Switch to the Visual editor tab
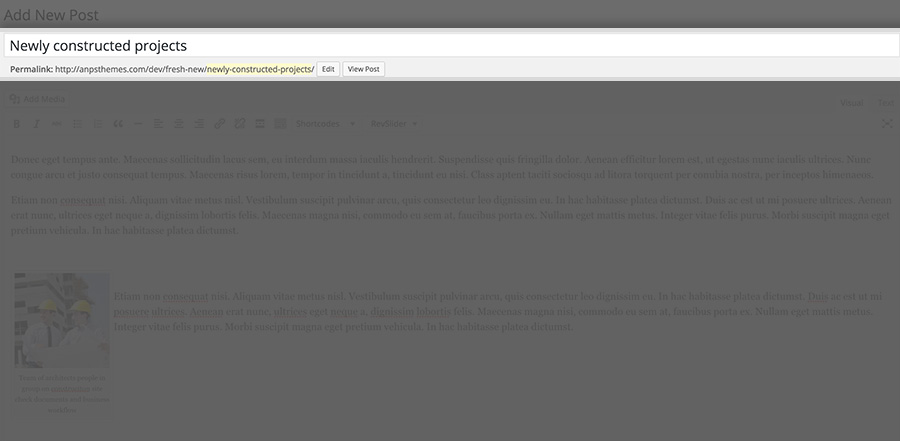900x441 pixels. point(852,103)
